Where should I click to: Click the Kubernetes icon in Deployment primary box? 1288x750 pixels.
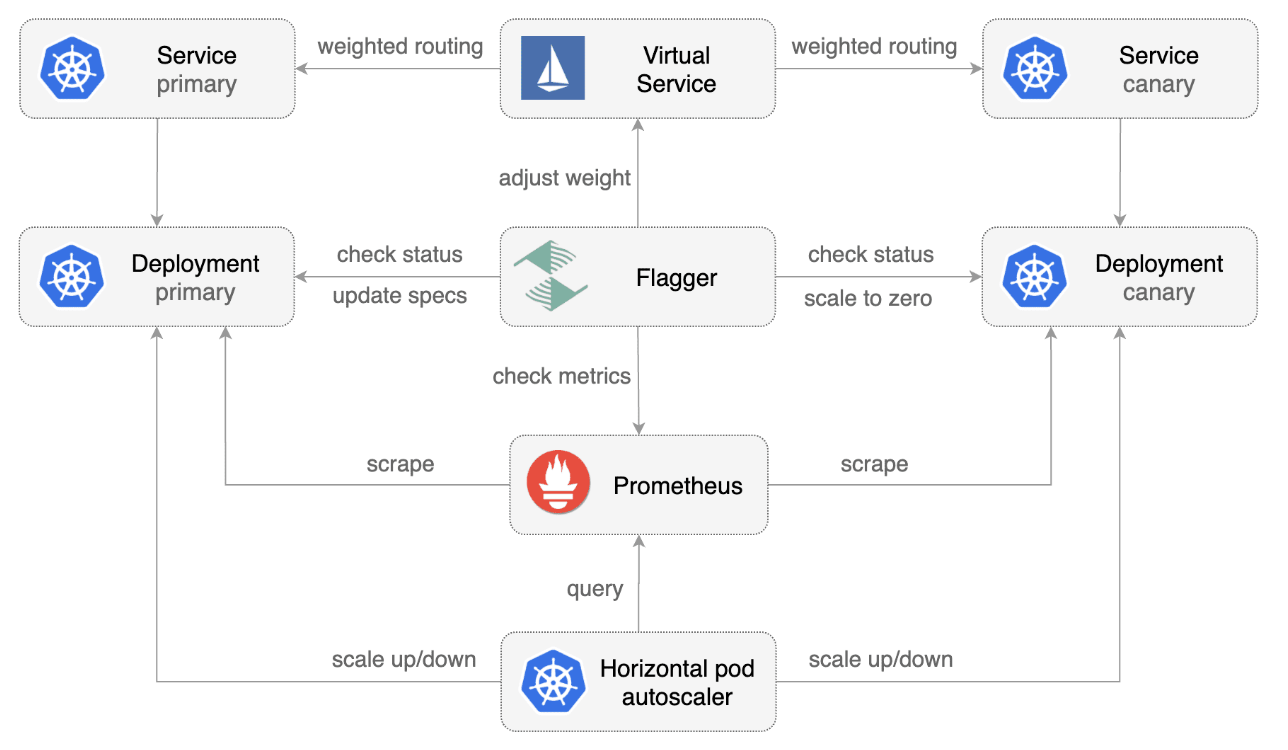click(x=72, y=277)
